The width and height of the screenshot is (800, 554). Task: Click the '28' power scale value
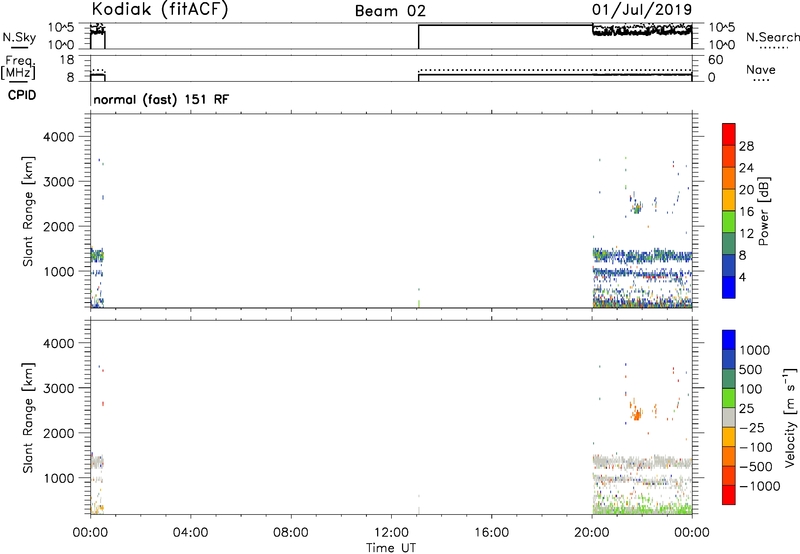[x=746, y=146]
